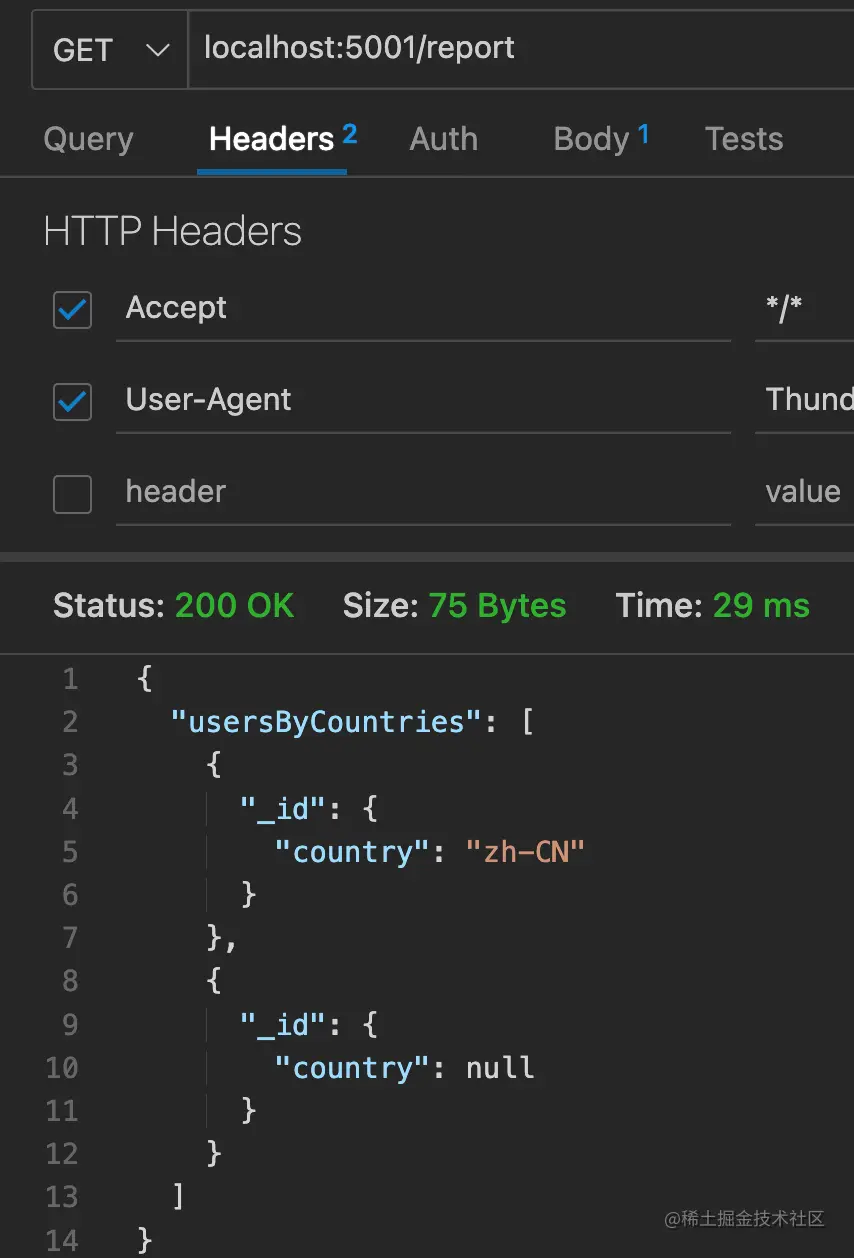Viewport: 854px width, 1258px height.
Task: Click the "usersByCountries" key in response
Action: point(319,721)
